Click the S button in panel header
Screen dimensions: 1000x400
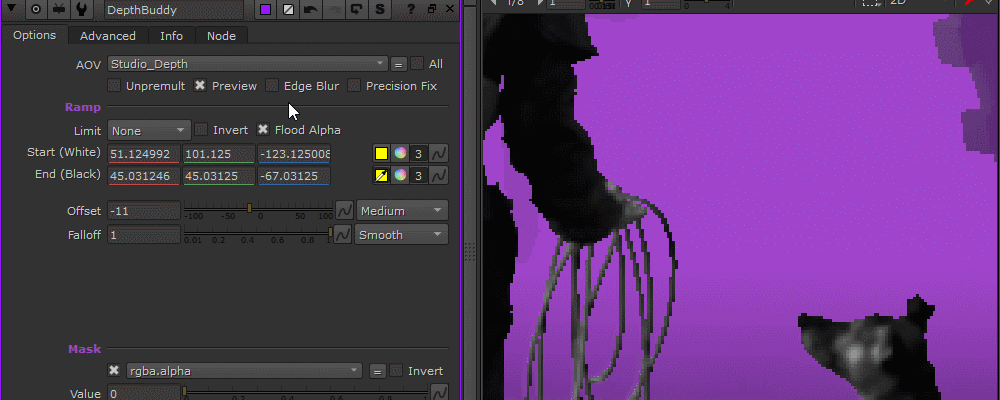[380, 10]
